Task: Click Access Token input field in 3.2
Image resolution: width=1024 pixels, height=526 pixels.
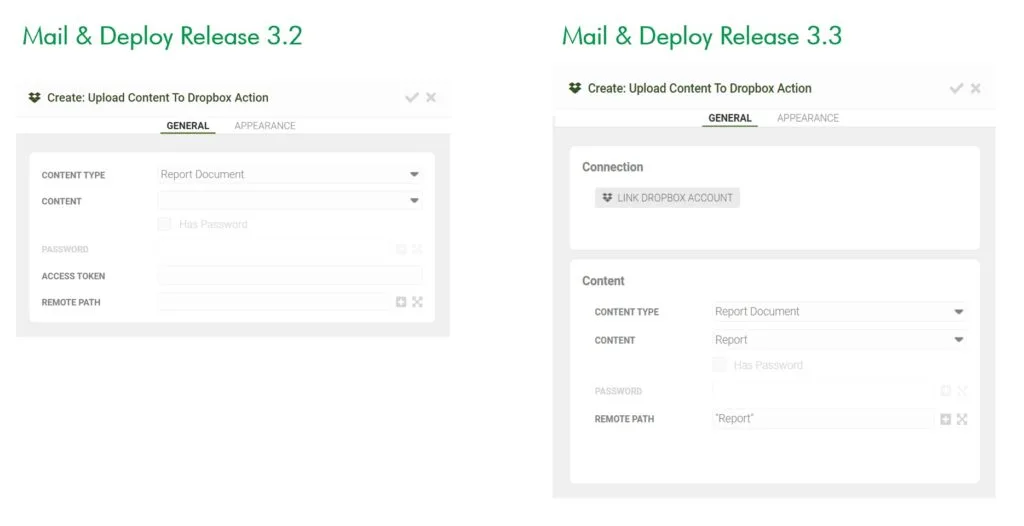Action: click(x=290, y=276)
